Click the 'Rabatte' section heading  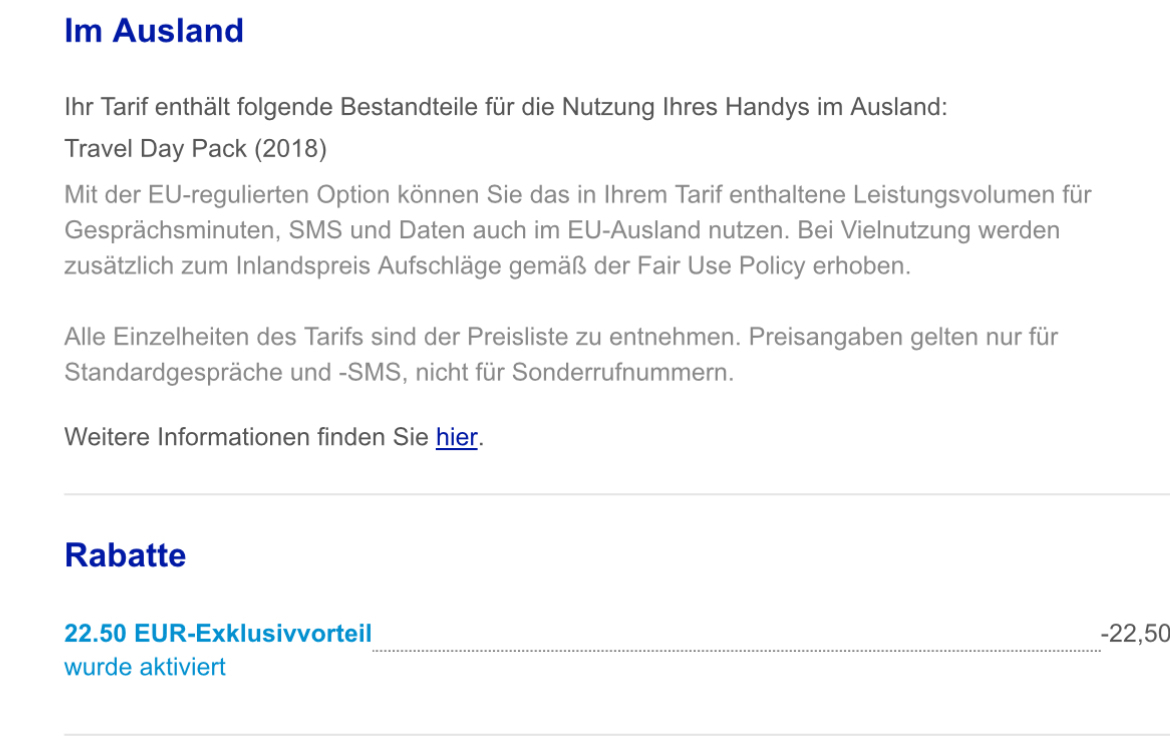(x=125, y=555)
